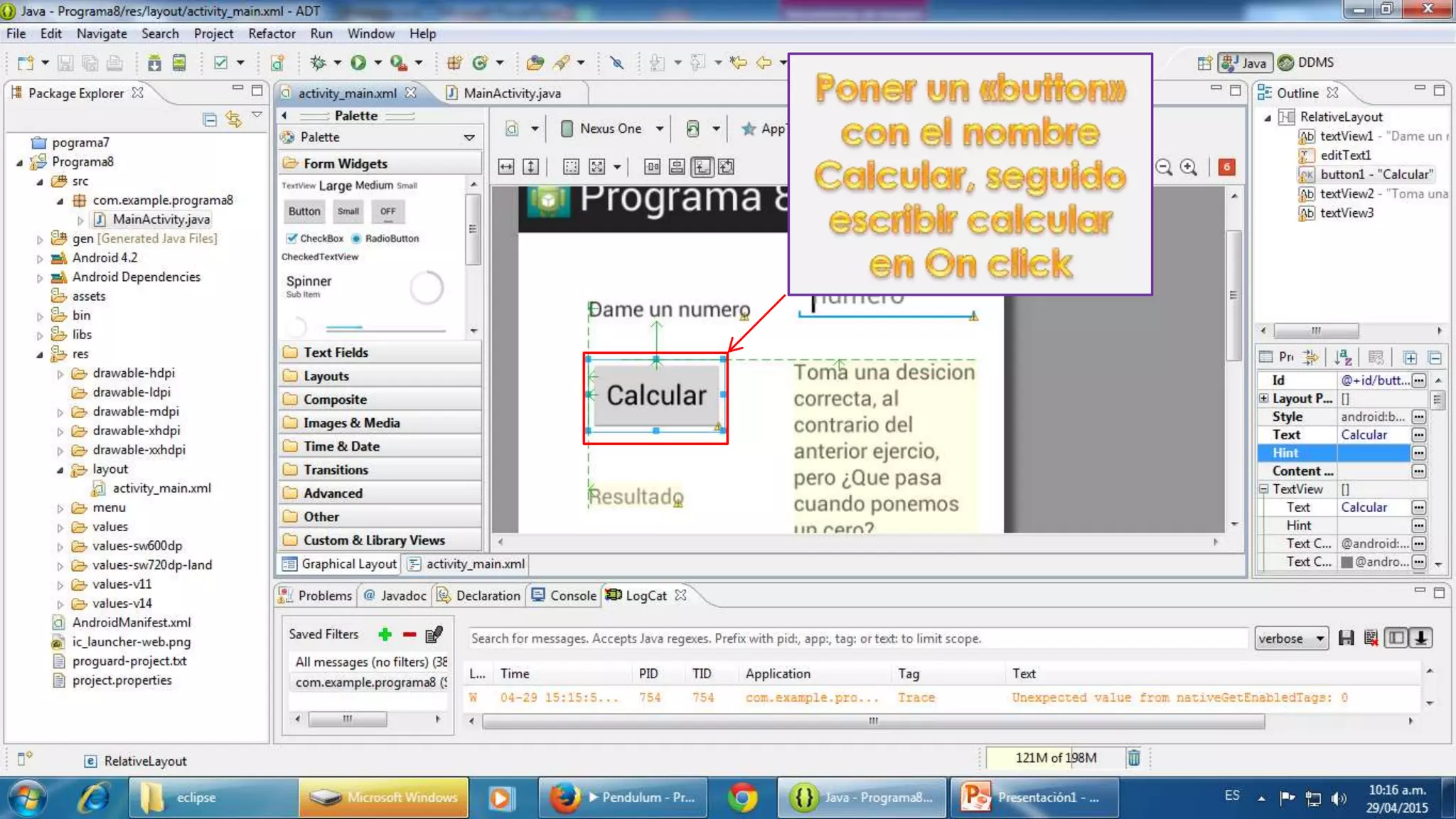Click the red minus remove filter icon

tap(409, 634)
